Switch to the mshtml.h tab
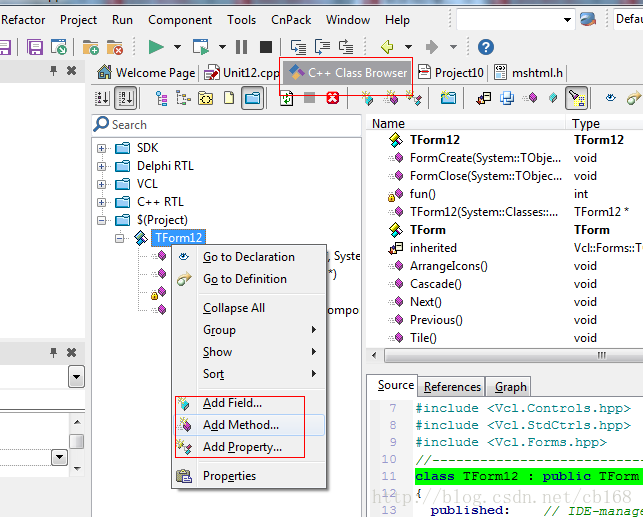This screenshot has width=643, height=517. [x=529, y=73]
